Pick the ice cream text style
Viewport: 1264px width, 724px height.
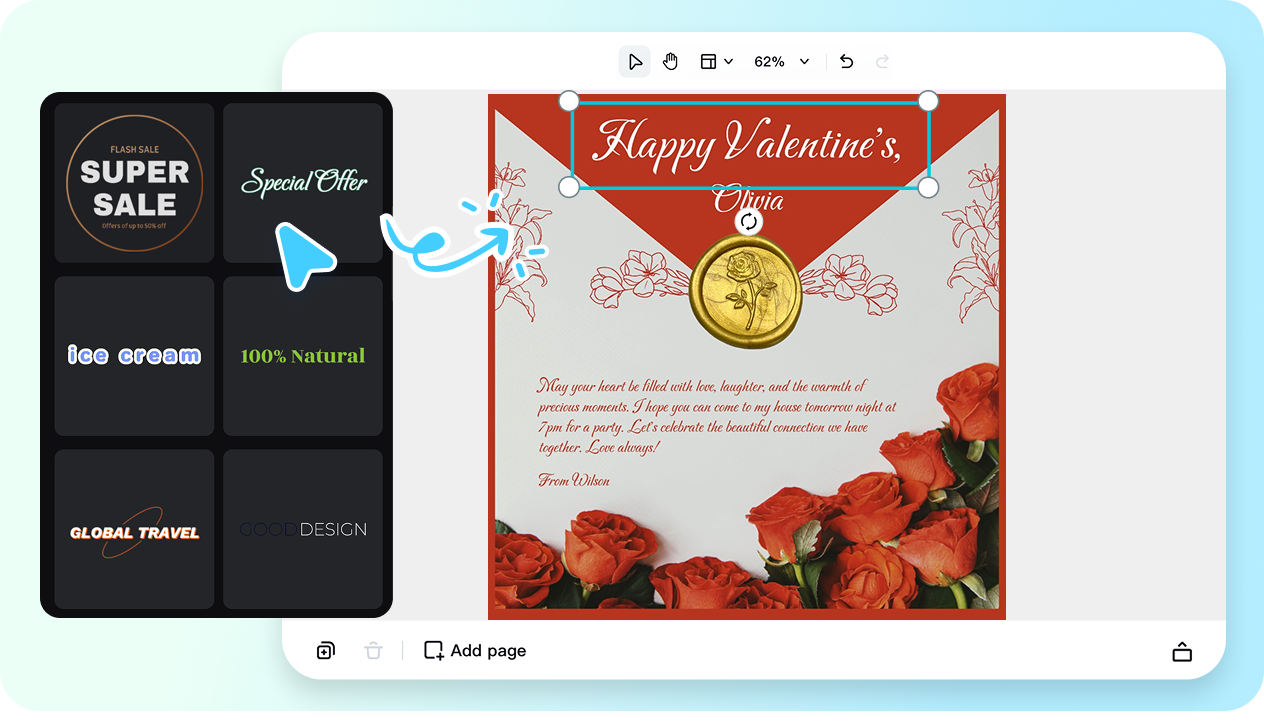(x=134, y=355)
